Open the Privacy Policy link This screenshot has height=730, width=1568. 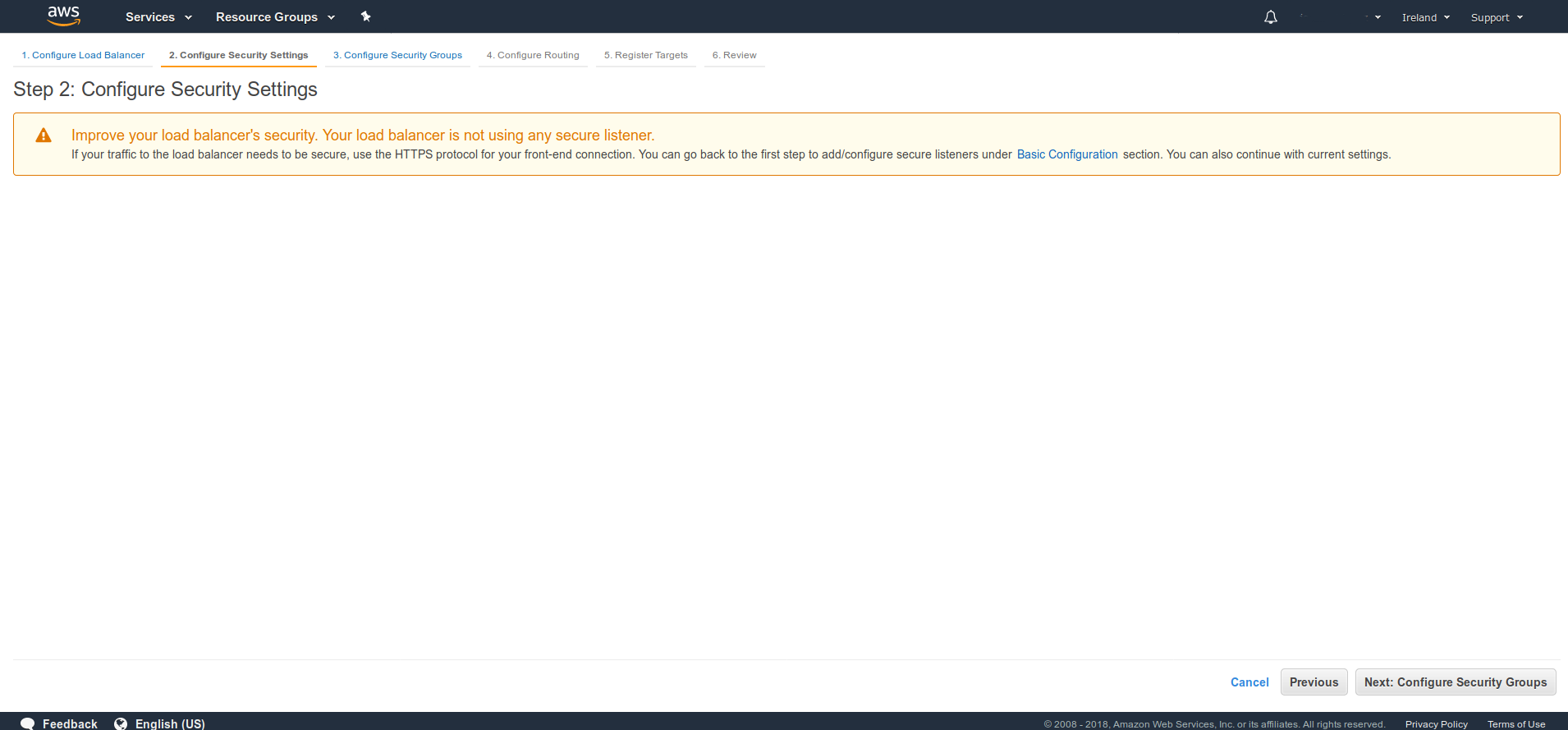1436,724
